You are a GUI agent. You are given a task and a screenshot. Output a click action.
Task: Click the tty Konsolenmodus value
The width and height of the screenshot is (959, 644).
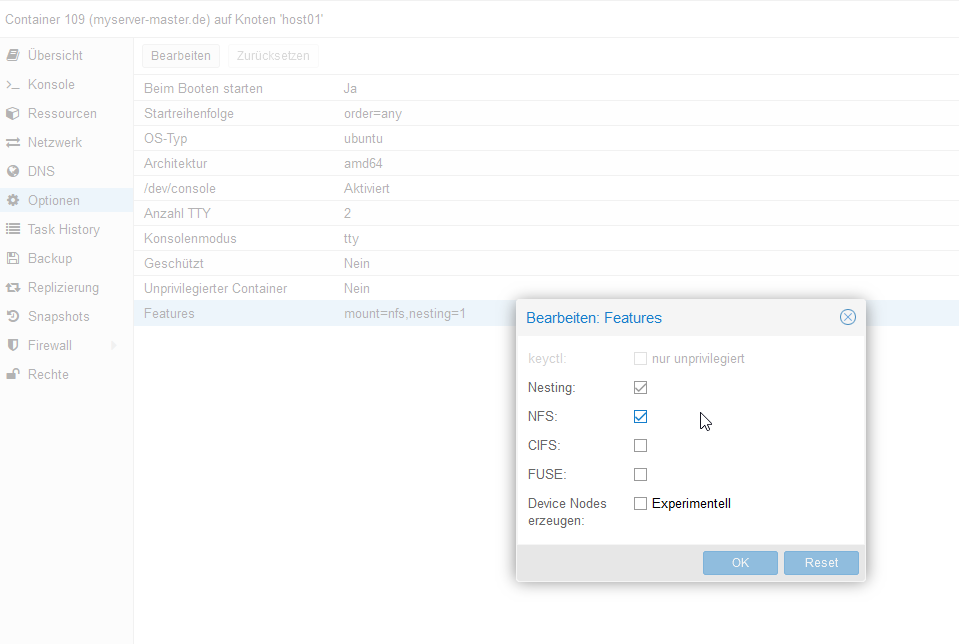tap(351, 239)
